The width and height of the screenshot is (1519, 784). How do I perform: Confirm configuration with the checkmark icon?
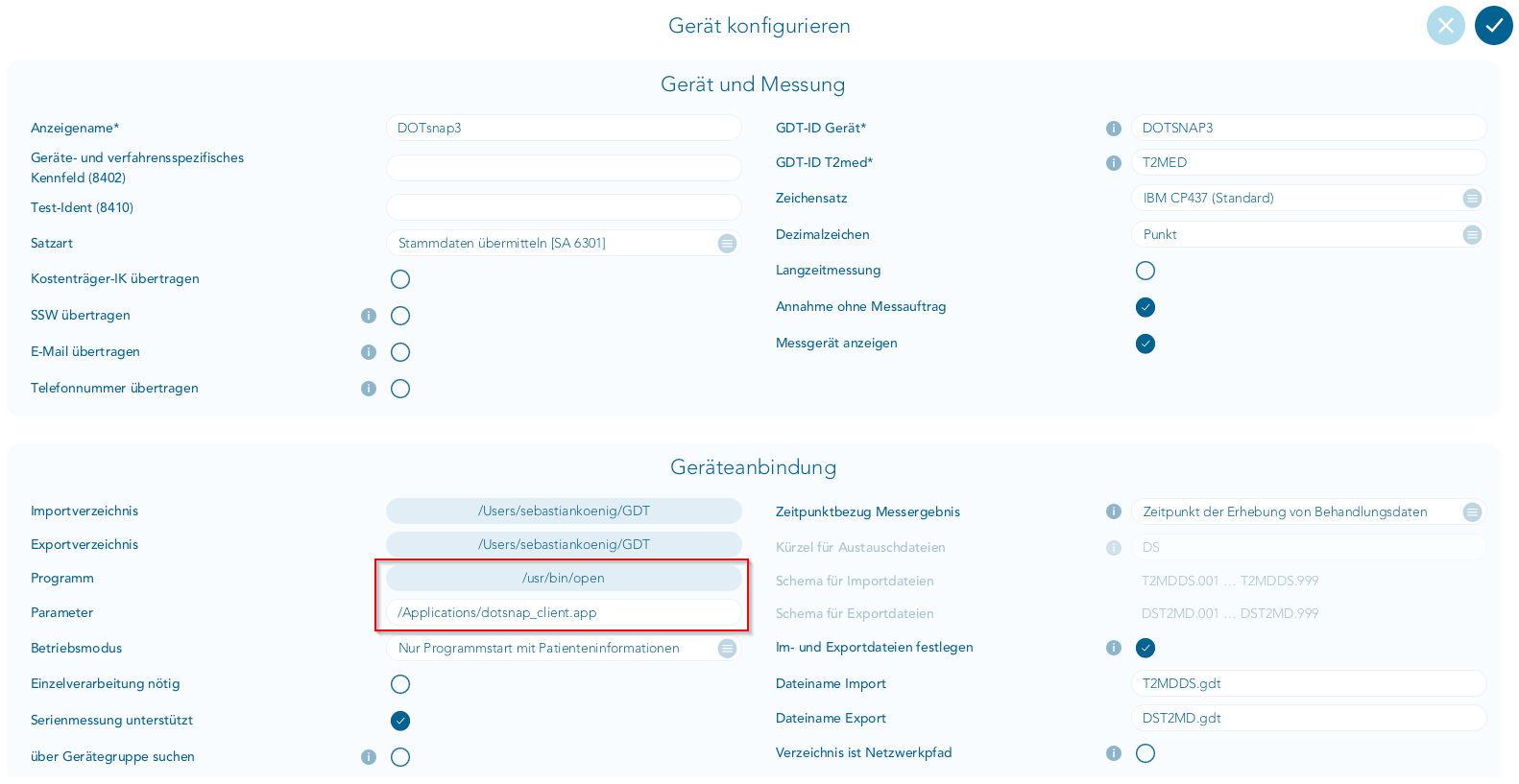[1493, 26]
